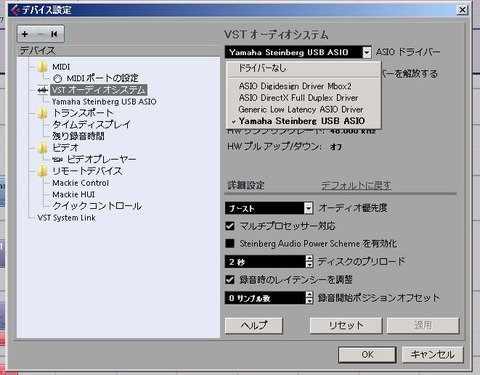
Task: Click デフォルトに戻す link
Action: tap(356, 186)
